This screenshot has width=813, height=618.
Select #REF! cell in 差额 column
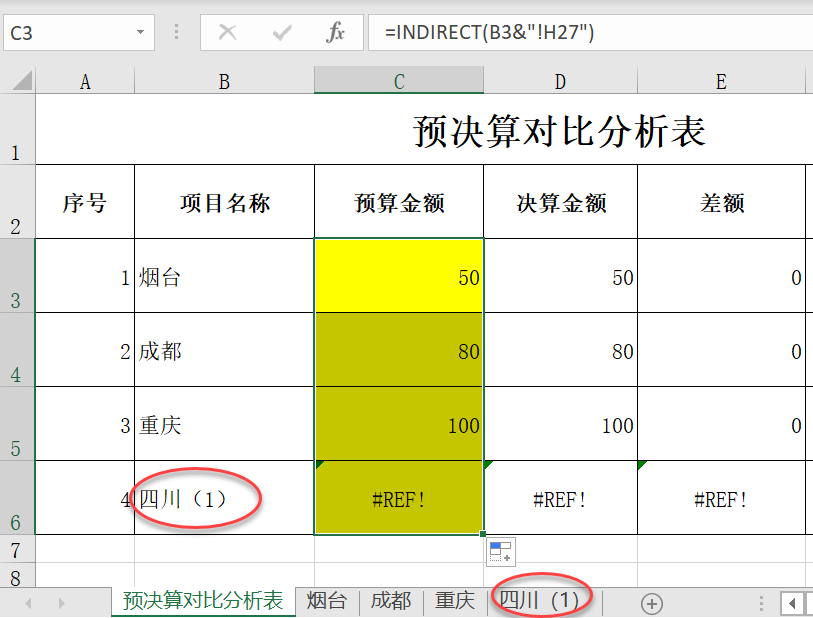[x=721, y=498]
